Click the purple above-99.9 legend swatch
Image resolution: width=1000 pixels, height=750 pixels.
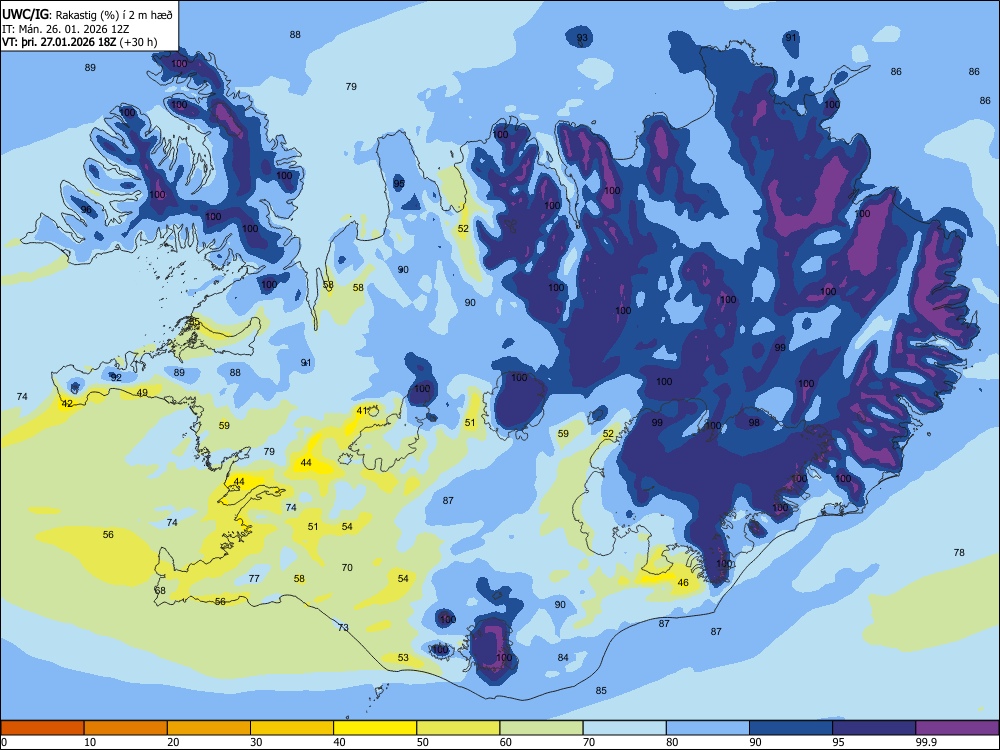click(957, 728)
